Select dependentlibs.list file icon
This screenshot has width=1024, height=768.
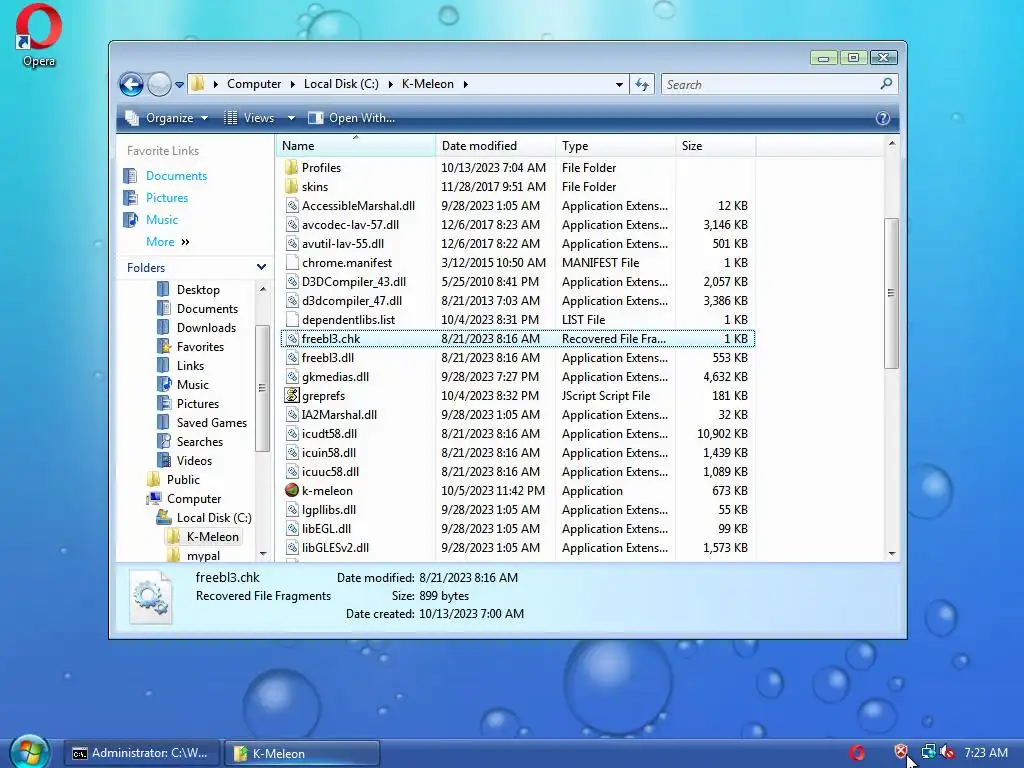292,319
